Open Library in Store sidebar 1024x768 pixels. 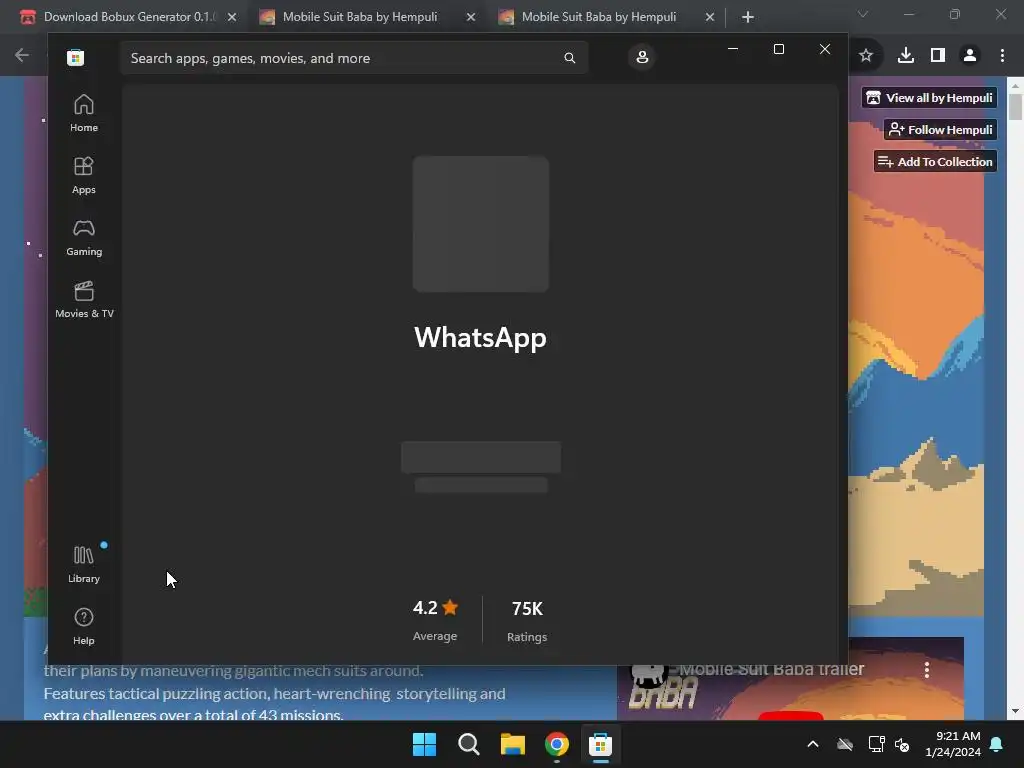pyautogui.click(x=84, y=564)
